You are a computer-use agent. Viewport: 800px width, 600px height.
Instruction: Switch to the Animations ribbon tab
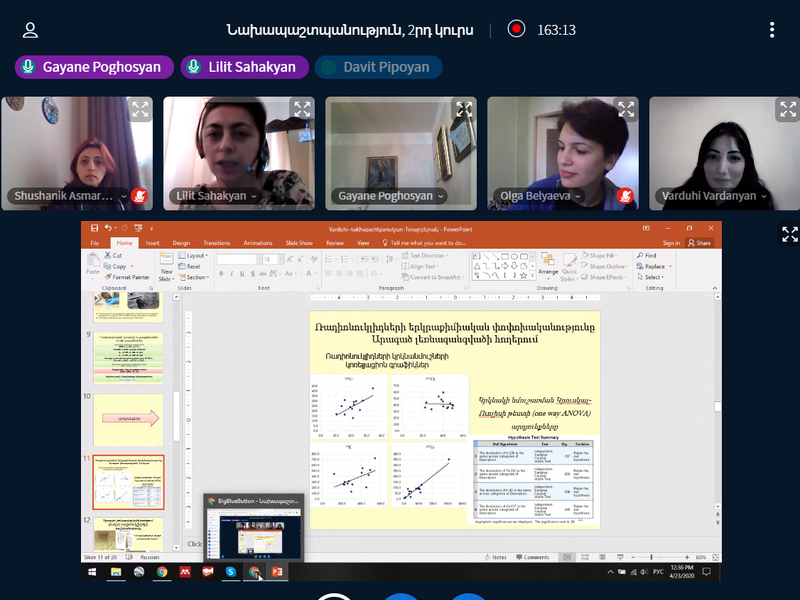tap(258, 243)
